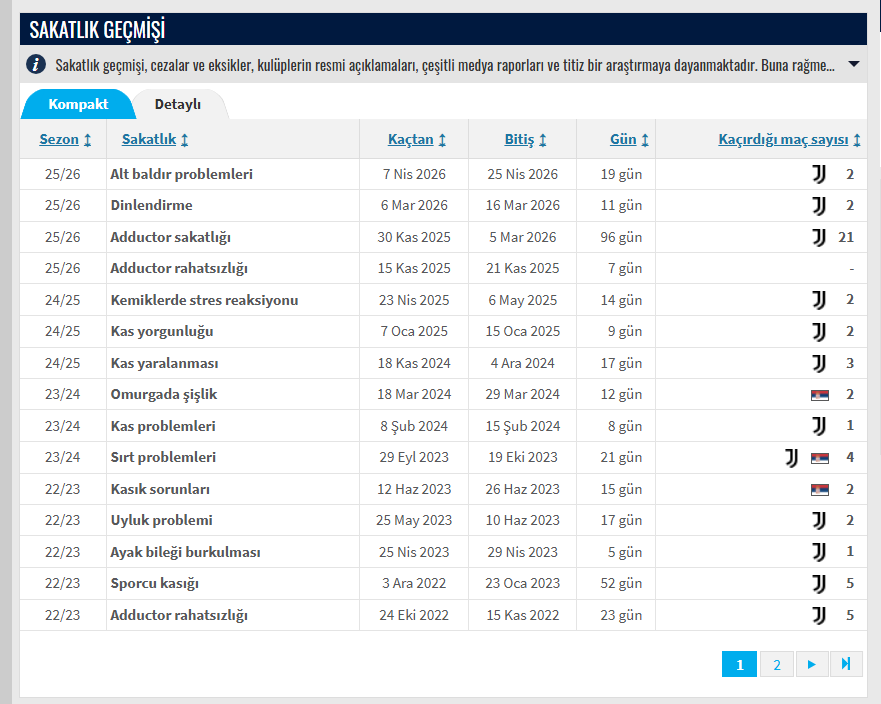Click Serbia flag in Omurgada şişlik row
Screen dimensions: 881x704
pyautogui.click(x=820, y=395)
